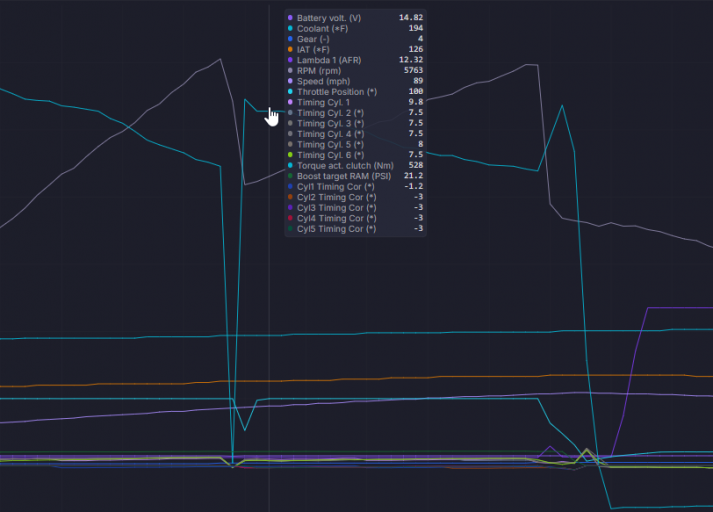The width and height of the screenshot is (713, 512).
Task: Select Throttle Position legend entry
Action: click(x=355, y=91)
